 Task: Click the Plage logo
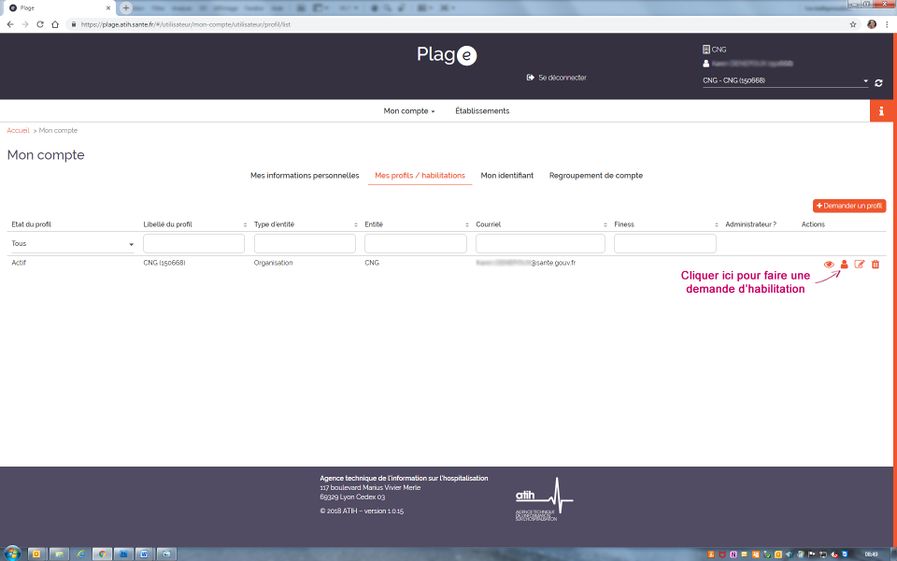coord(447,55)
